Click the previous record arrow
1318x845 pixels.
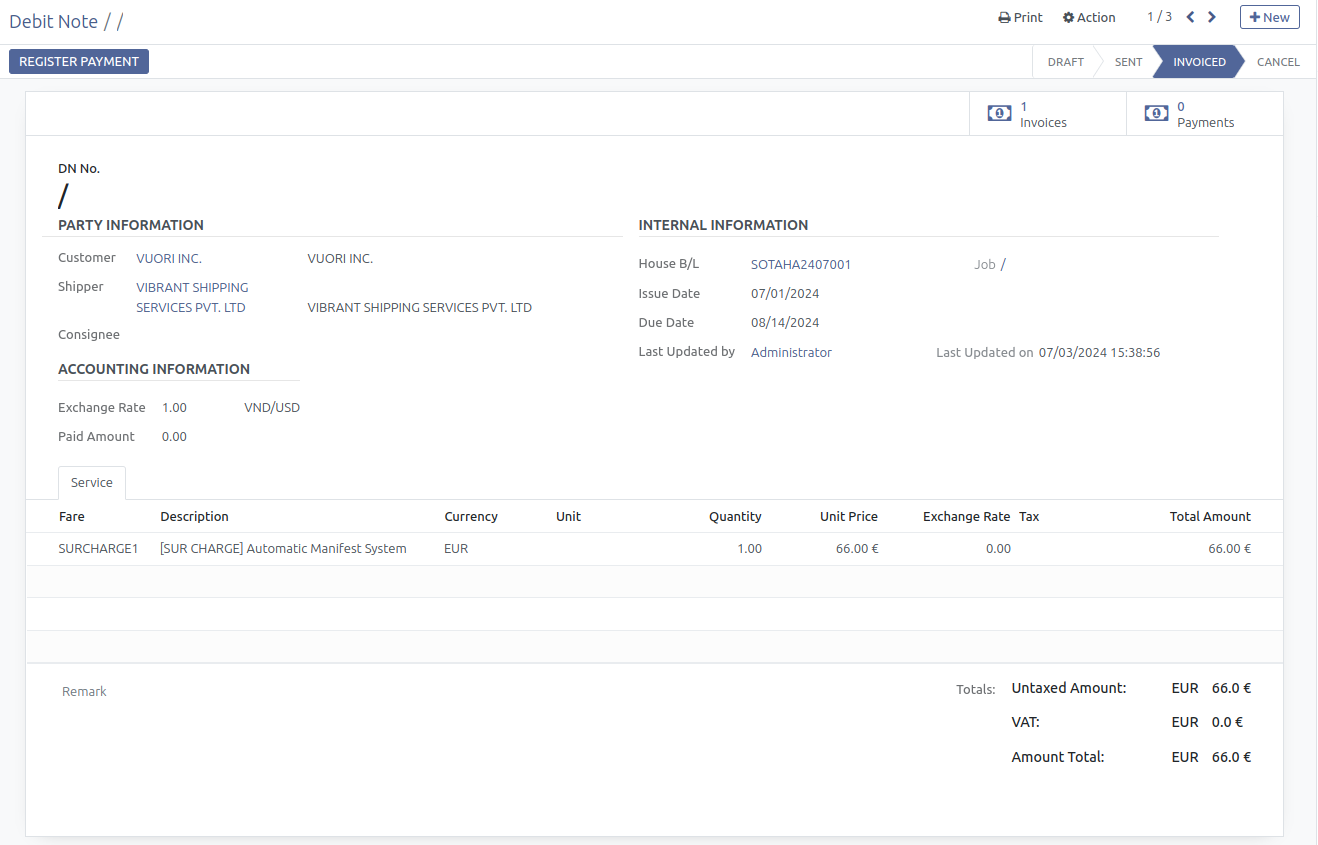pyautogui.click(x=1190, y=17)
